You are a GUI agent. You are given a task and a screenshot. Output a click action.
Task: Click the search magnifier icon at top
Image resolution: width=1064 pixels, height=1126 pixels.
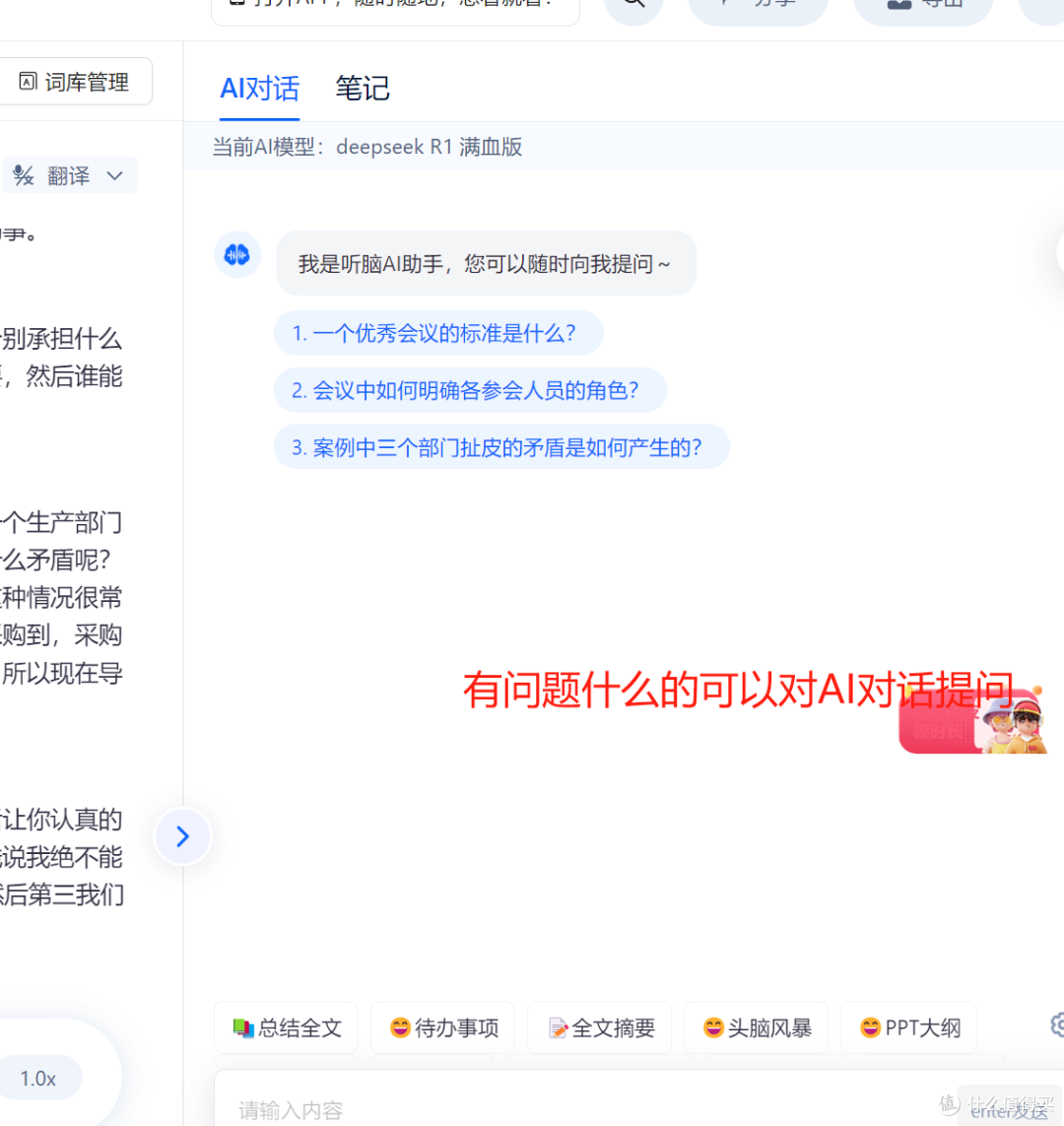633,6
